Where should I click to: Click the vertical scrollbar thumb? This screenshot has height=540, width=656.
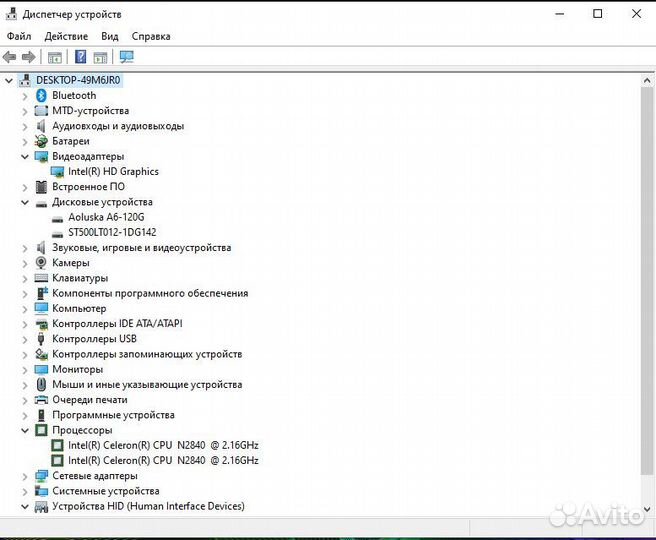click(647, 280)
